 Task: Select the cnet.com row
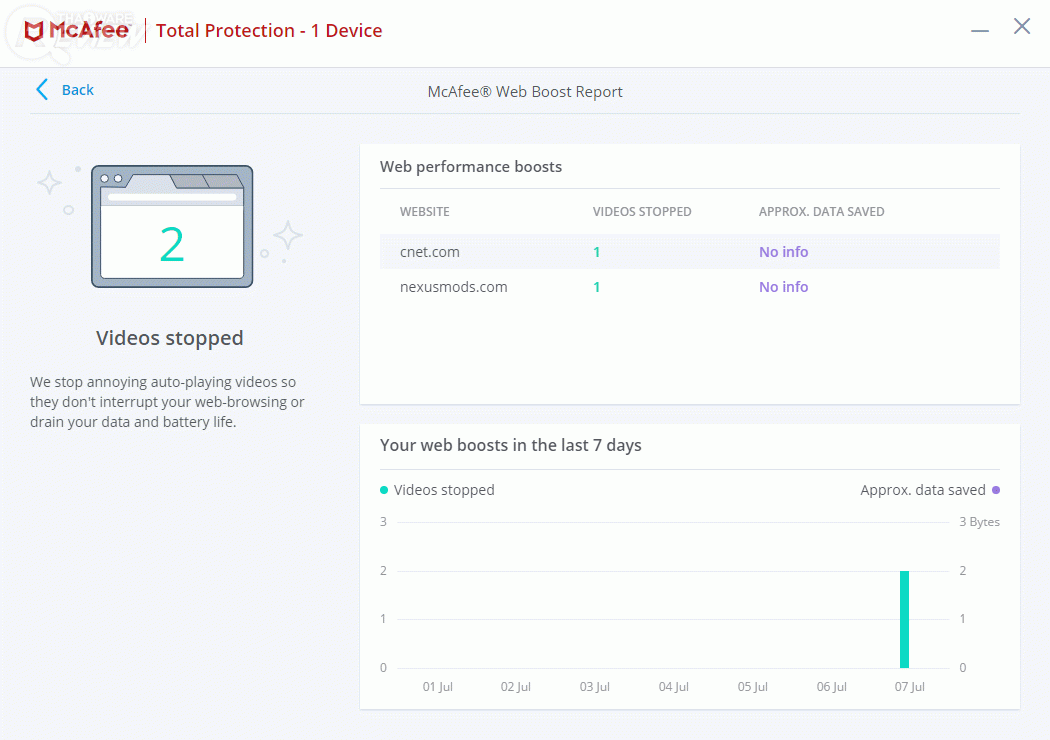[430, 252]
